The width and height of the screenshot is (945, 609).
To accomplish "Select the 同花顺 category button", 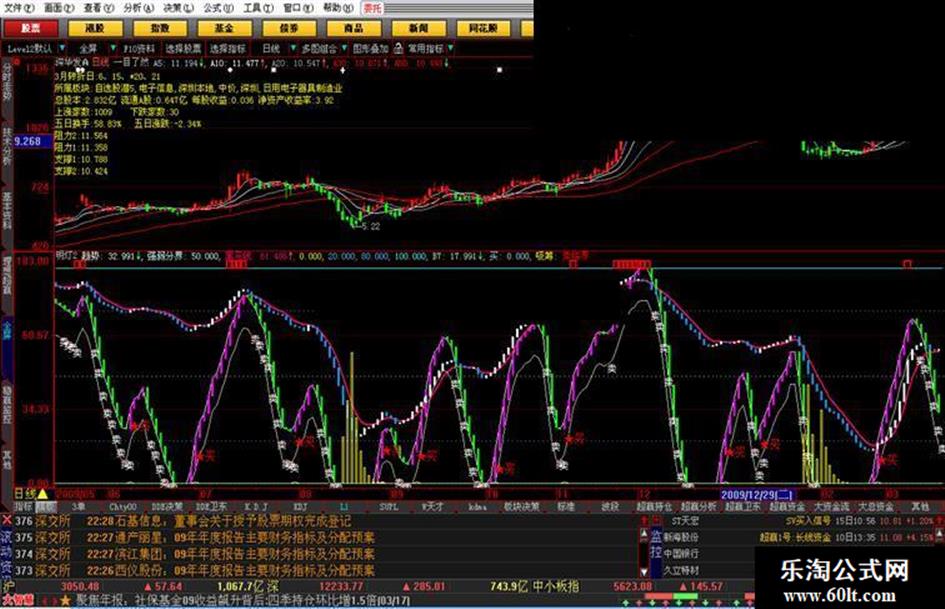I will tap(483, 28).
